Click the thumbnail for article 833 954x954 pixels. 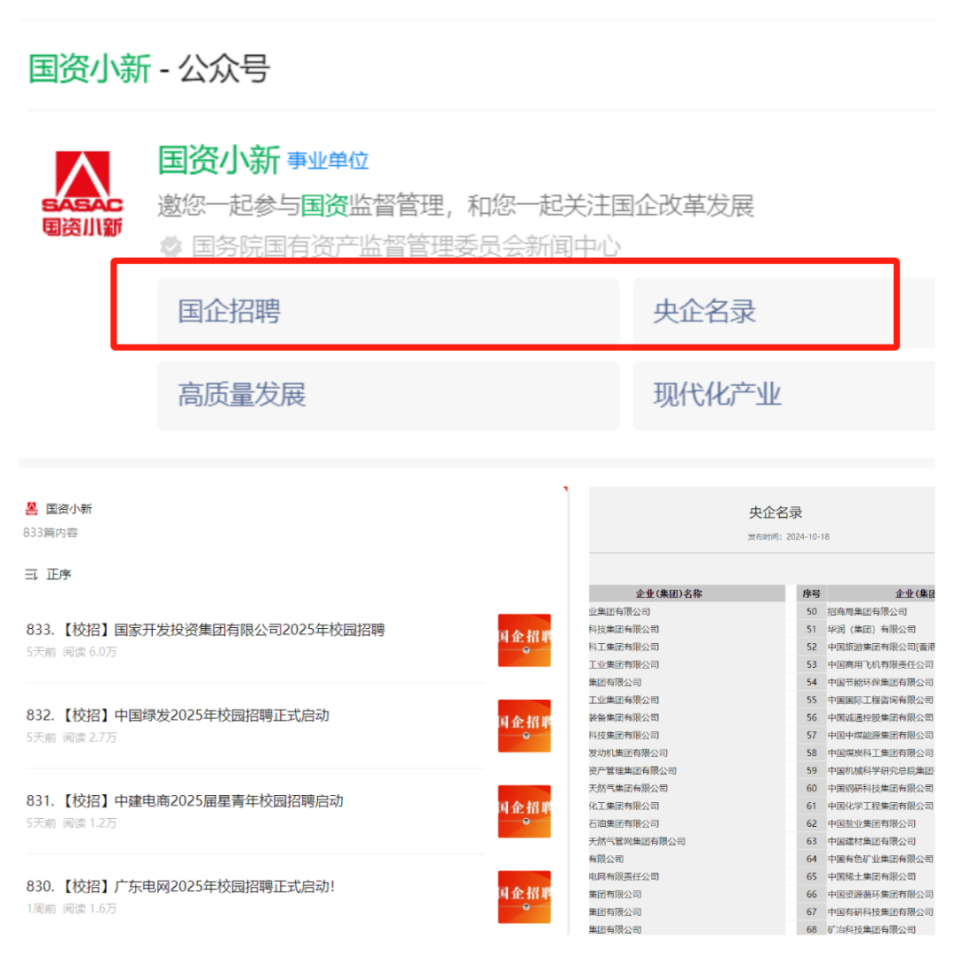(524, 640)
